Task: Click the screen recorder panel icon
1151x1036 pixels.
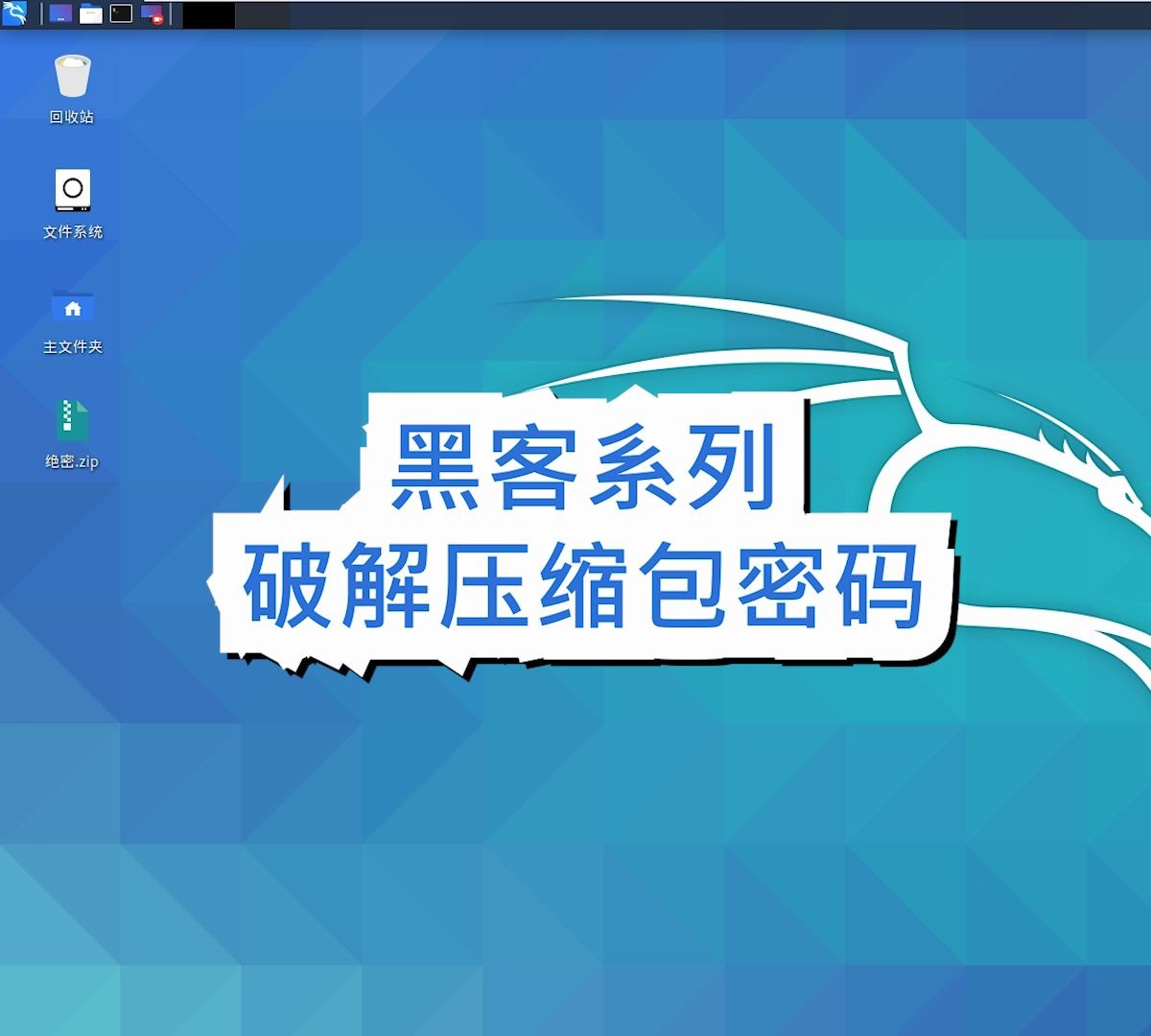Action: (x=153, y=13)
